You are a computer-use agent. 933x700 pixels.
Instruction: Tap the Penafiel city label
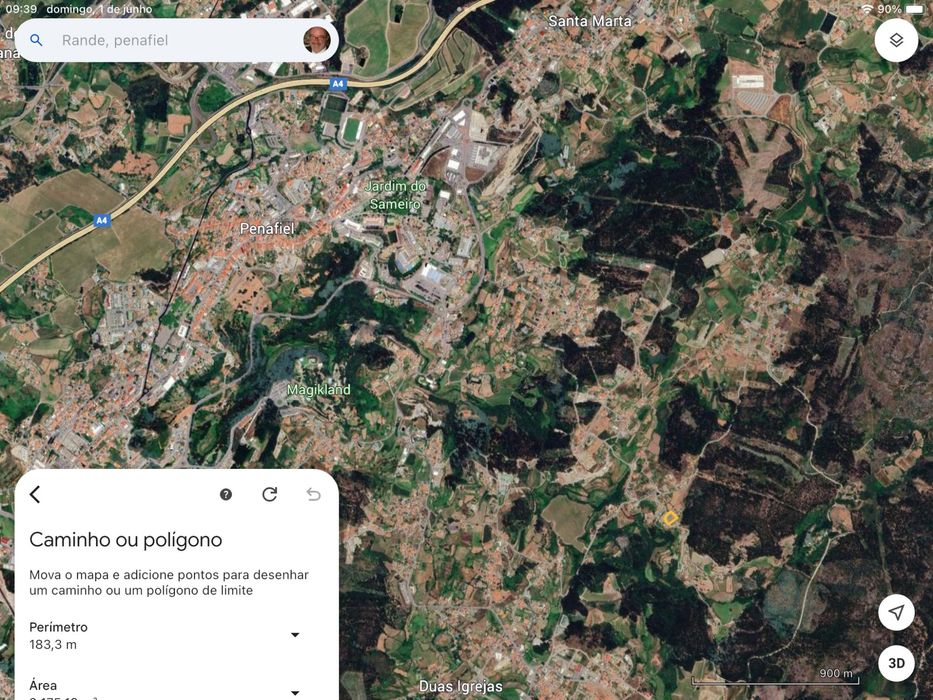(267, 229)
